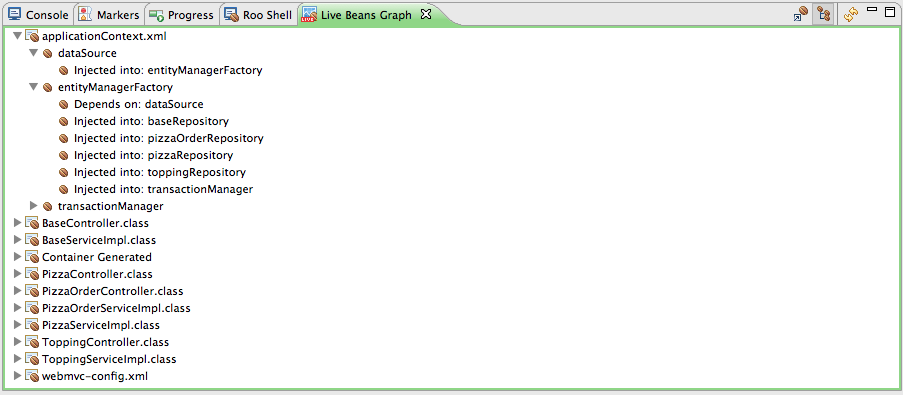This screenshot has height=395, width=903.
Task: Minimize the Live Beans Graph view
Action: [x=872, y=10]
